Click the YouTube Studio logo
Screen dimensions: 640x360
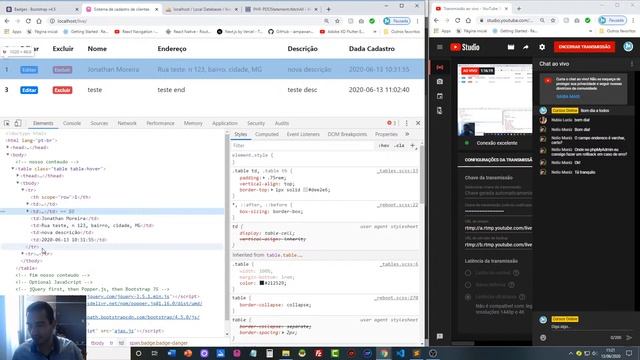click(465, 47)
